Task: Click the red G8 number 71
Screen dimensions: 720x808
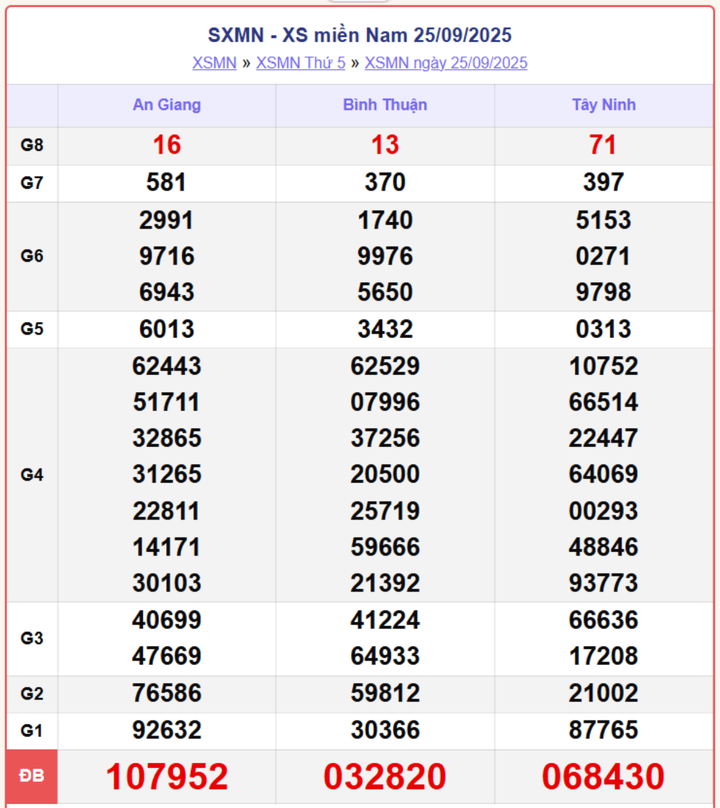Action: [x=603, y=145]
